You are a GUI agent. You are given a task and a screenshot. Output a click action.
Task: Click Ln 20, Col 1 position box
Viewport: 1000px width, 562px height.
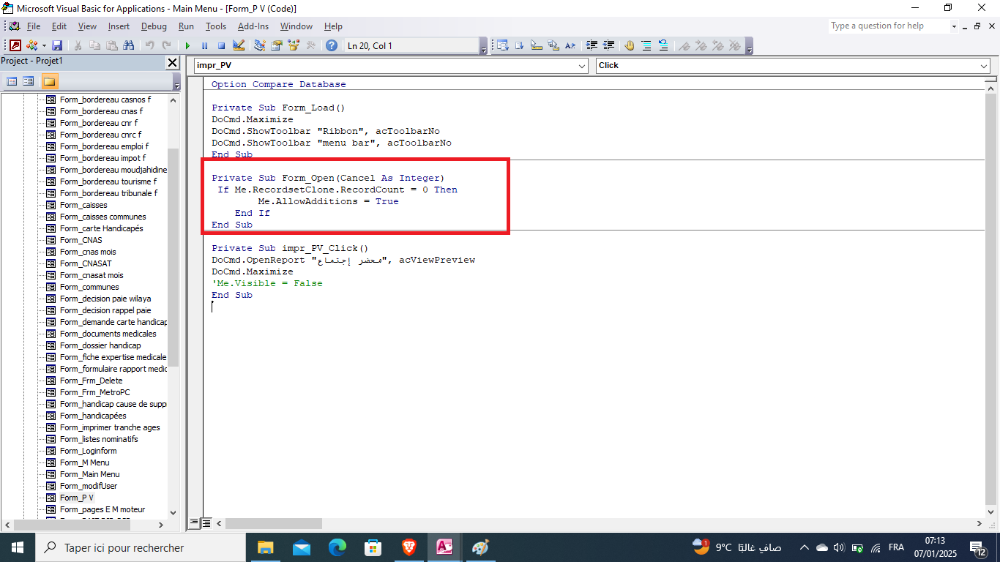pos(411,45)
